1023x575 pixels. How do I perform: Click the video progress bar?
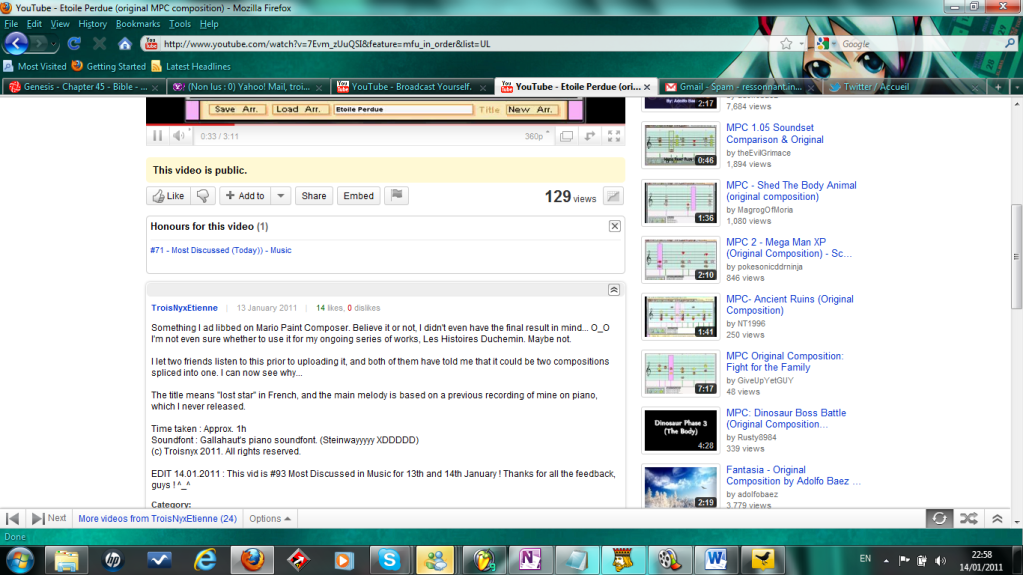point(385,124)
